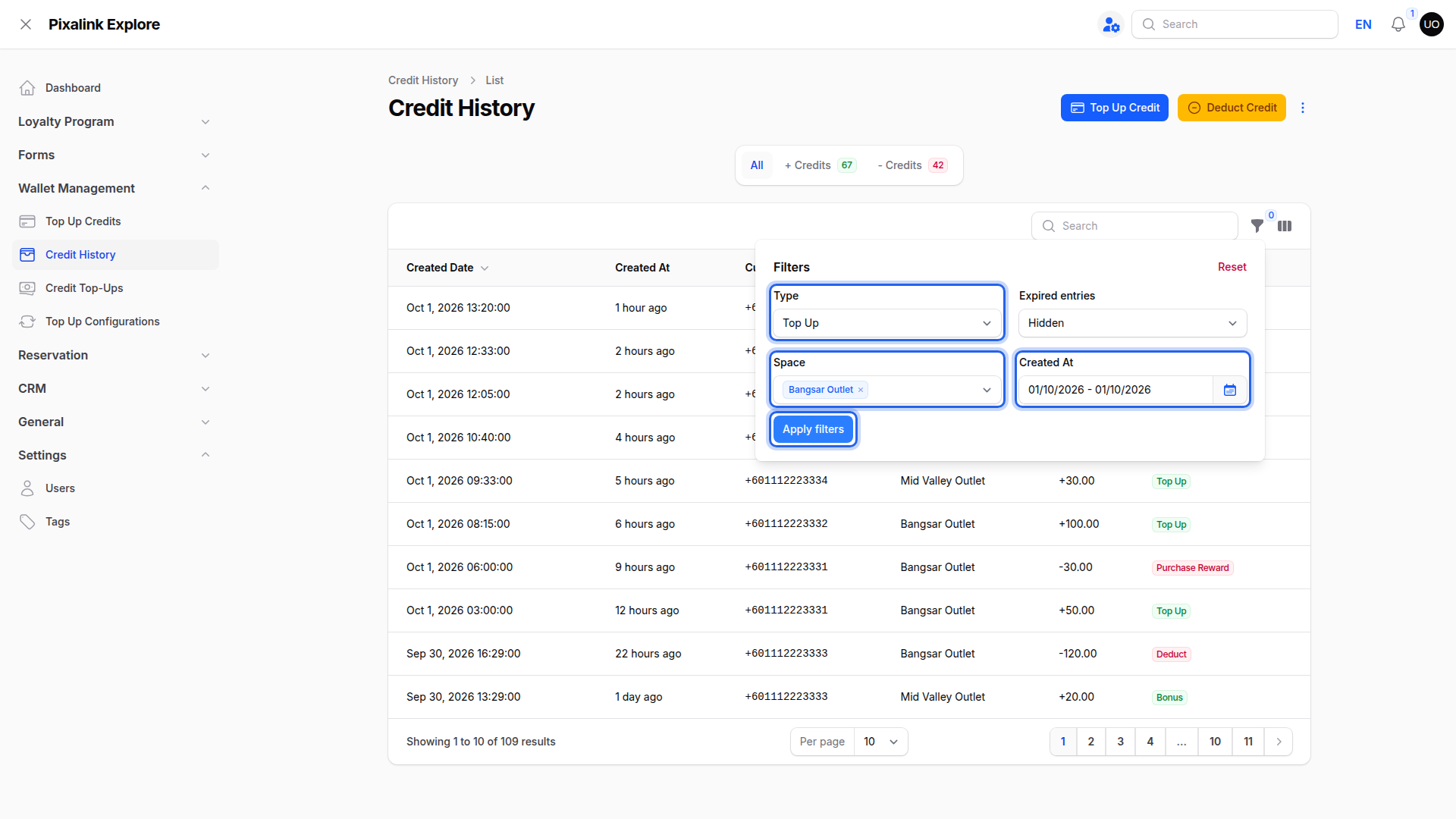Open Credit Top-Ups in sidebar
This screenshot has height=819, width=1456.
pos(115,288)
